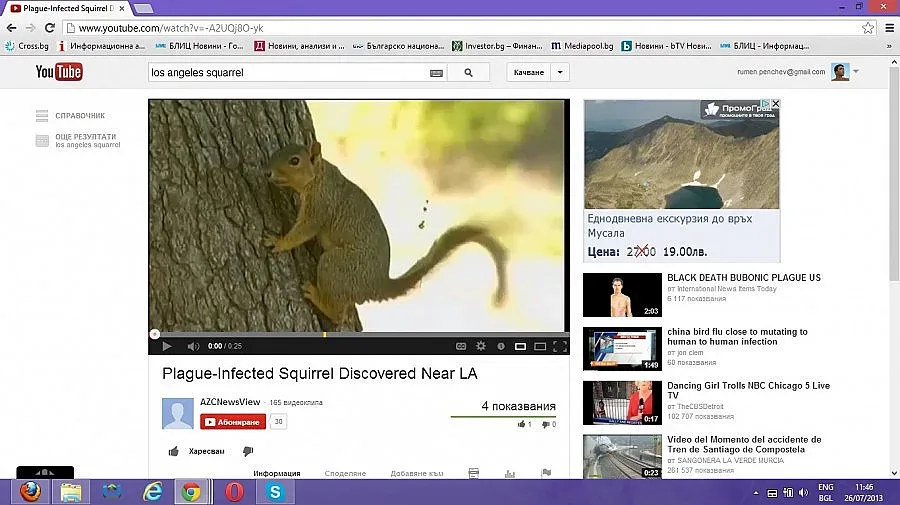Screen dimensions: 900x505
Task: Enter fullscreen video mode
Action: coord(559,346)
